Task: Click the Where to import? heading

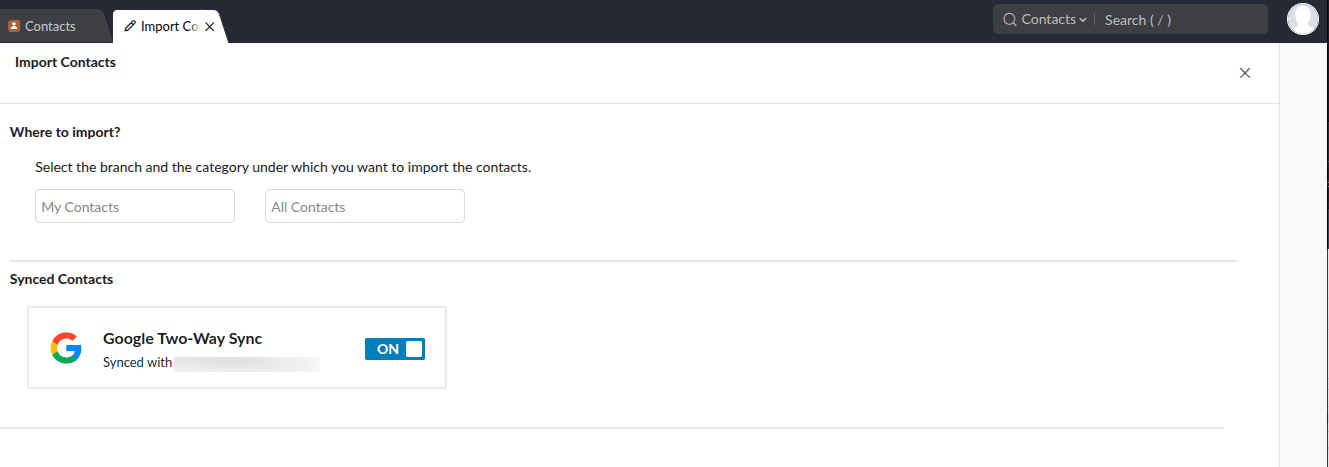Action: [x=72, y=132]
